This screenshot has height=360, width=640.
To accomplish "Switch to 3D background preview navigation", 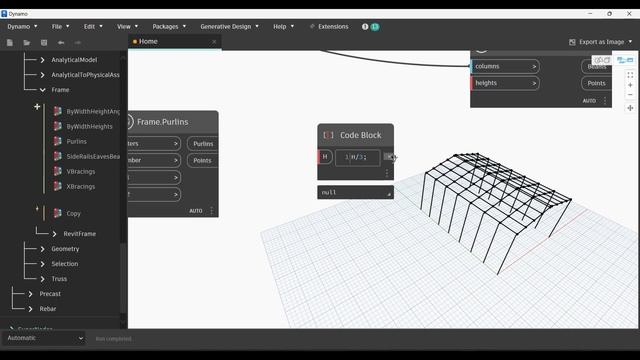I will (602, 60).
